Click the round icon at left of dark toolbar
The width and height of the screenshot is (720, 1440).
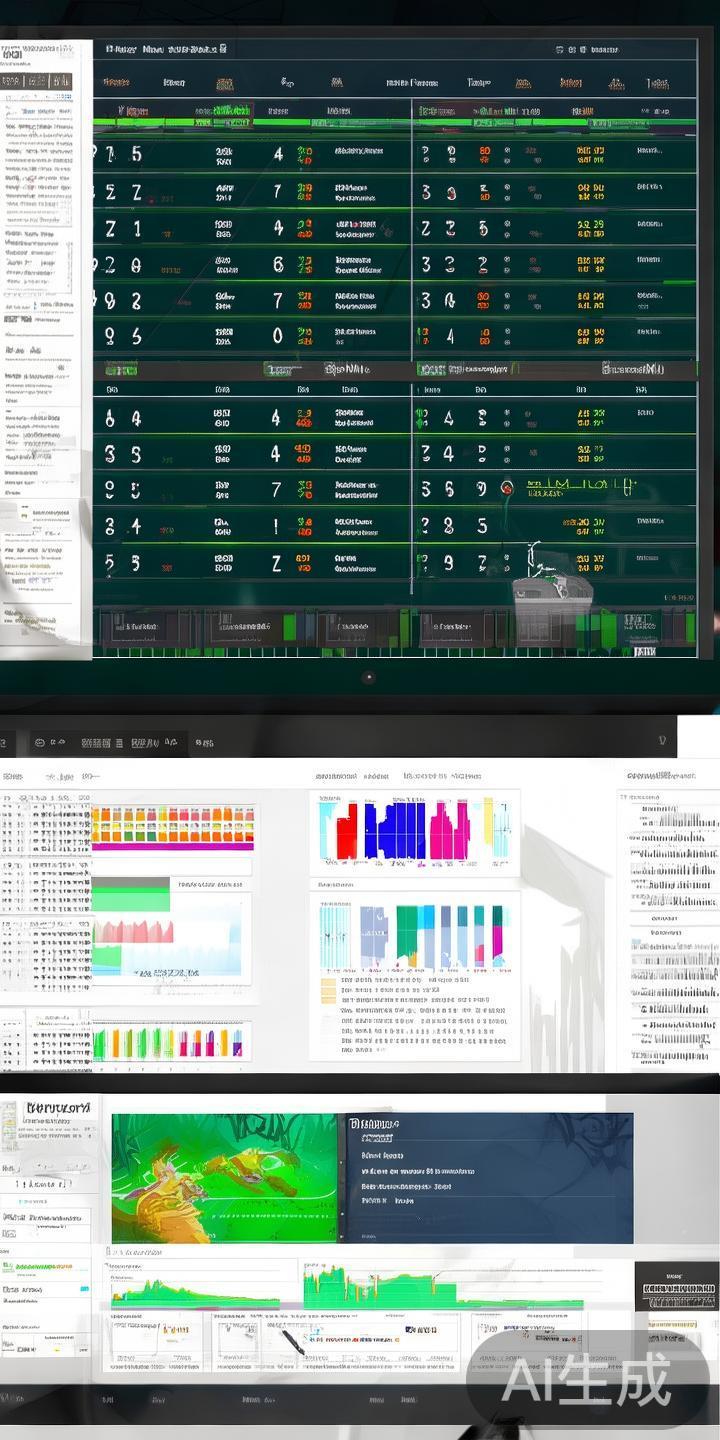pos(39,742)
